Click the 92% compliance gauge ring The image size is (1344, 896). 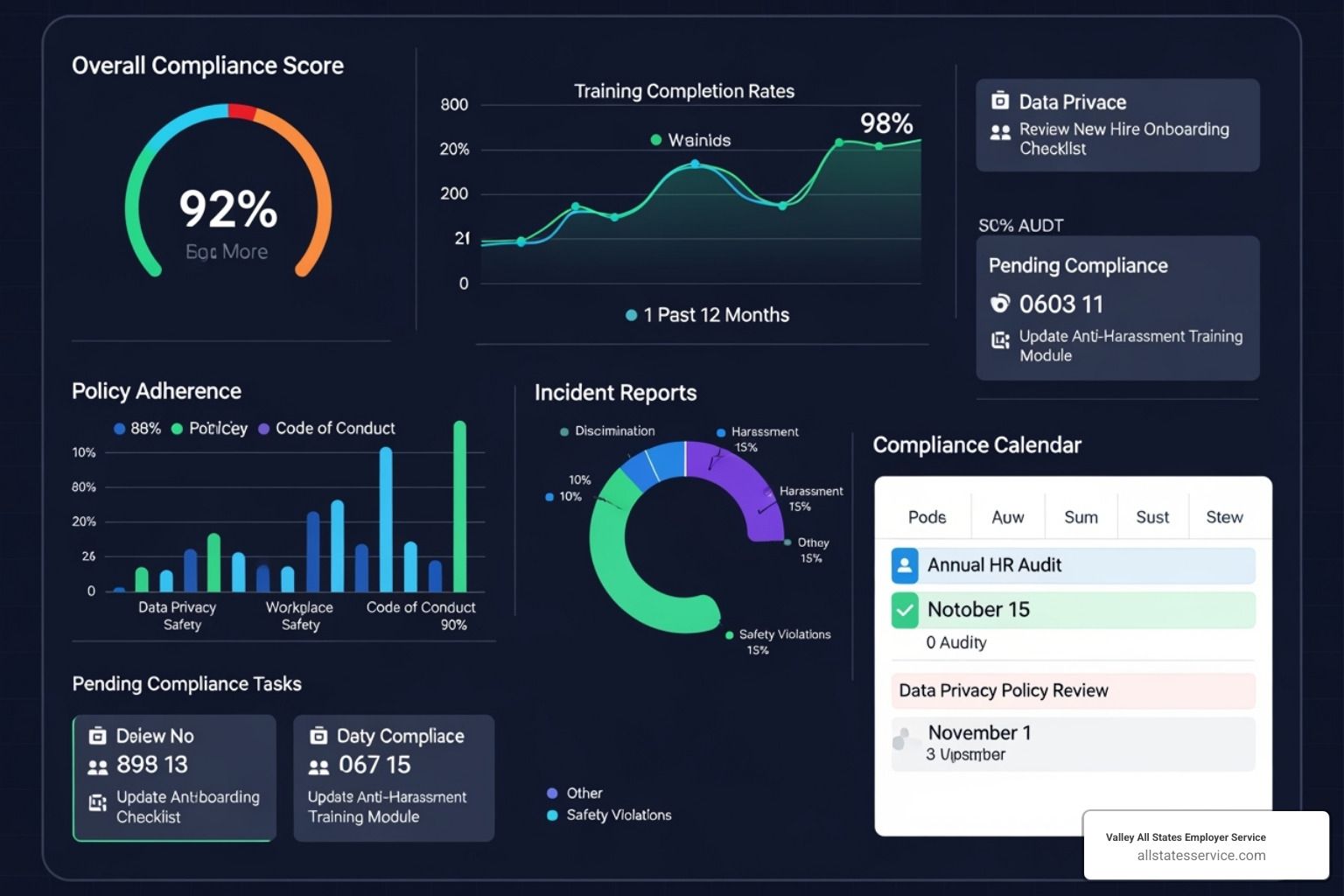(x=230, y=108)
